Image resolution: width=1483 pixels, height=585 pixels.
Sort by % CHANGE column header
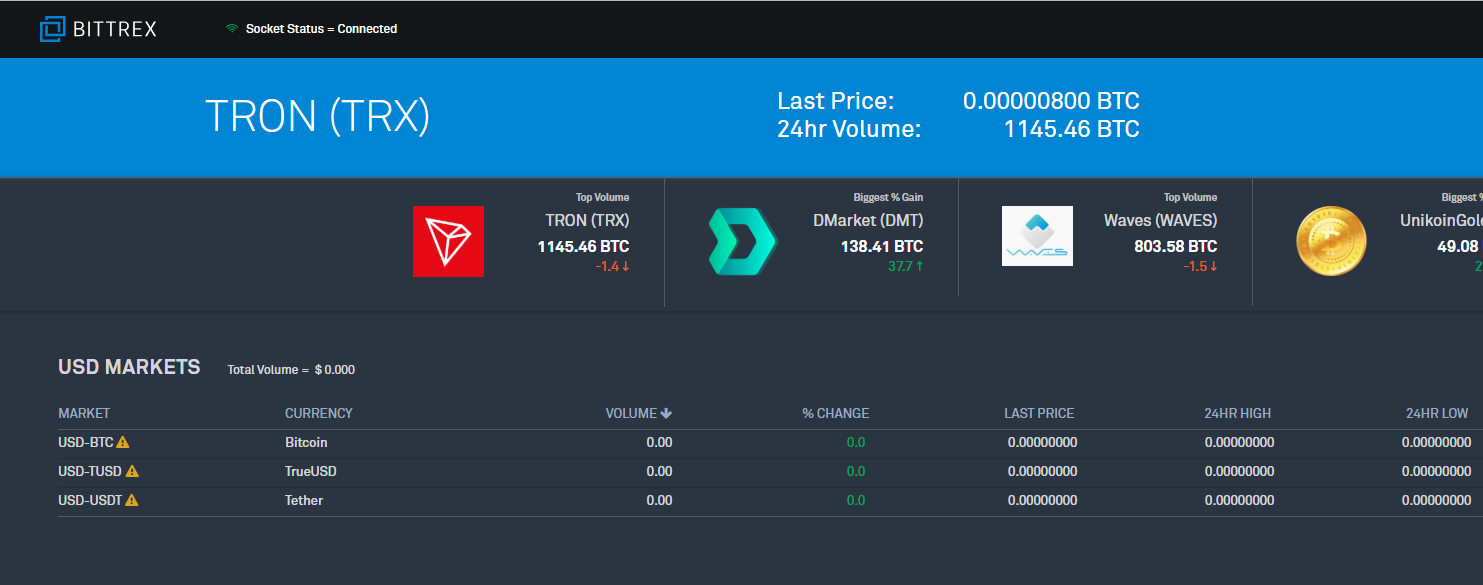tap(835, 413)
